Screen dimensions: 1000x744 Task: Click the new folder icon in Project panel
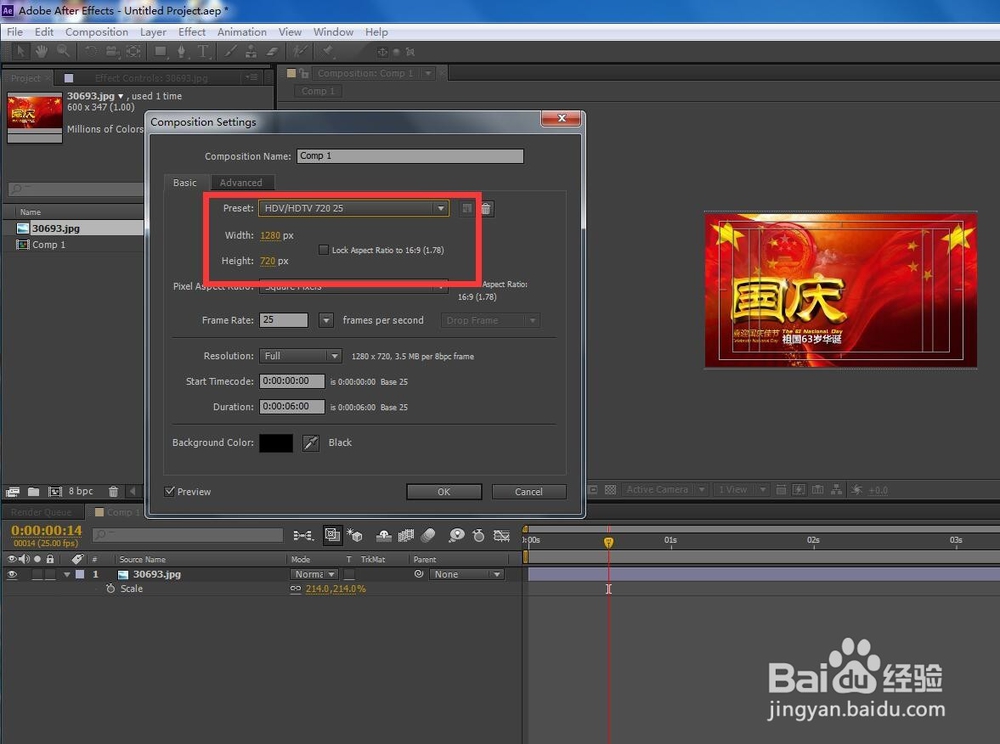[33, 492]
